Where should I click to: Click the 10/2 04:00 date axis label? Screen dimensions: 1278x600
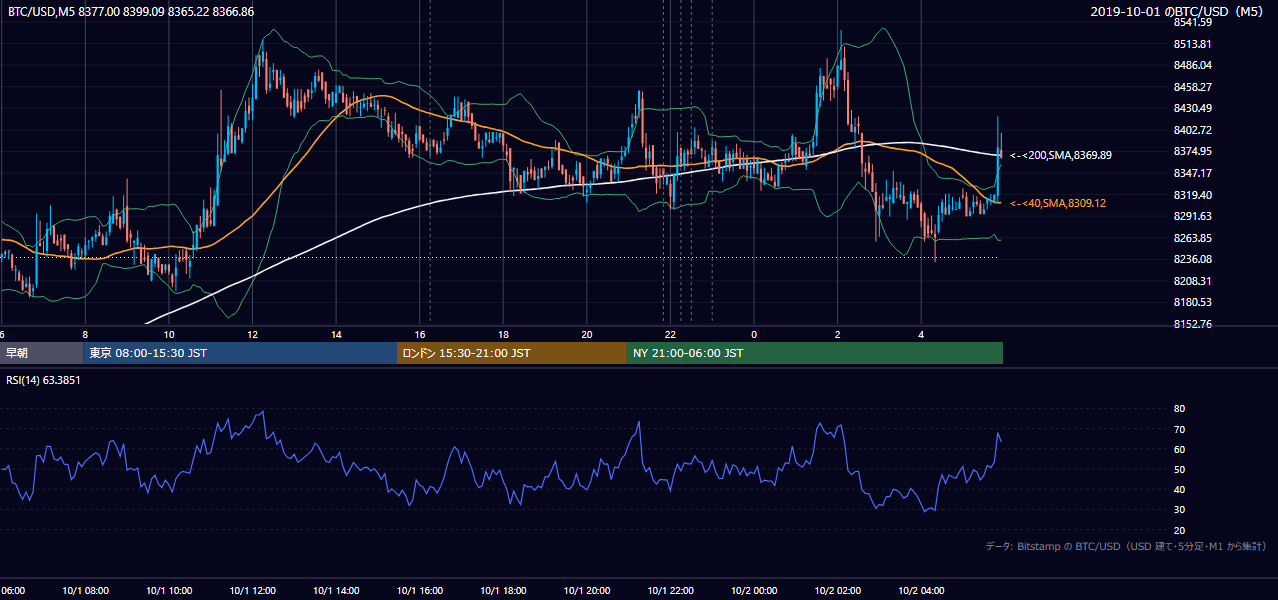[921, 590]
